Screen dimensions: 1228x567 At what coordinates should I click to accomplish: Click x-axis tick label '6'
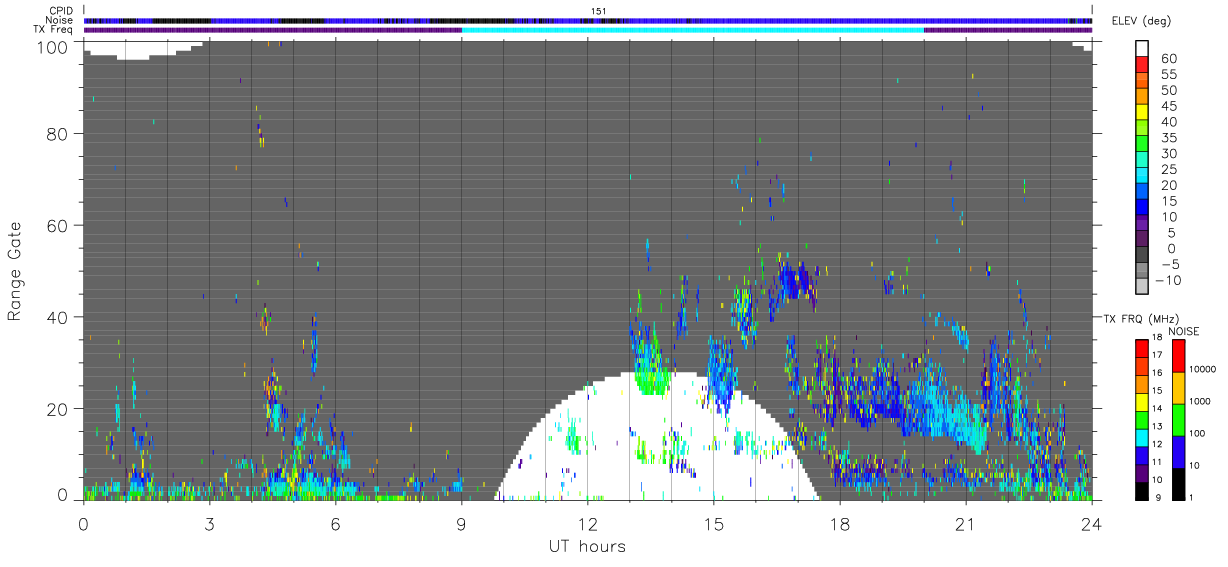pos(335,524)
